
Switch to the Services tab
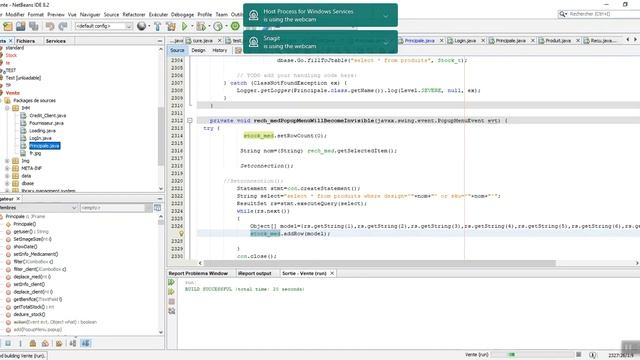coord(56,41)
